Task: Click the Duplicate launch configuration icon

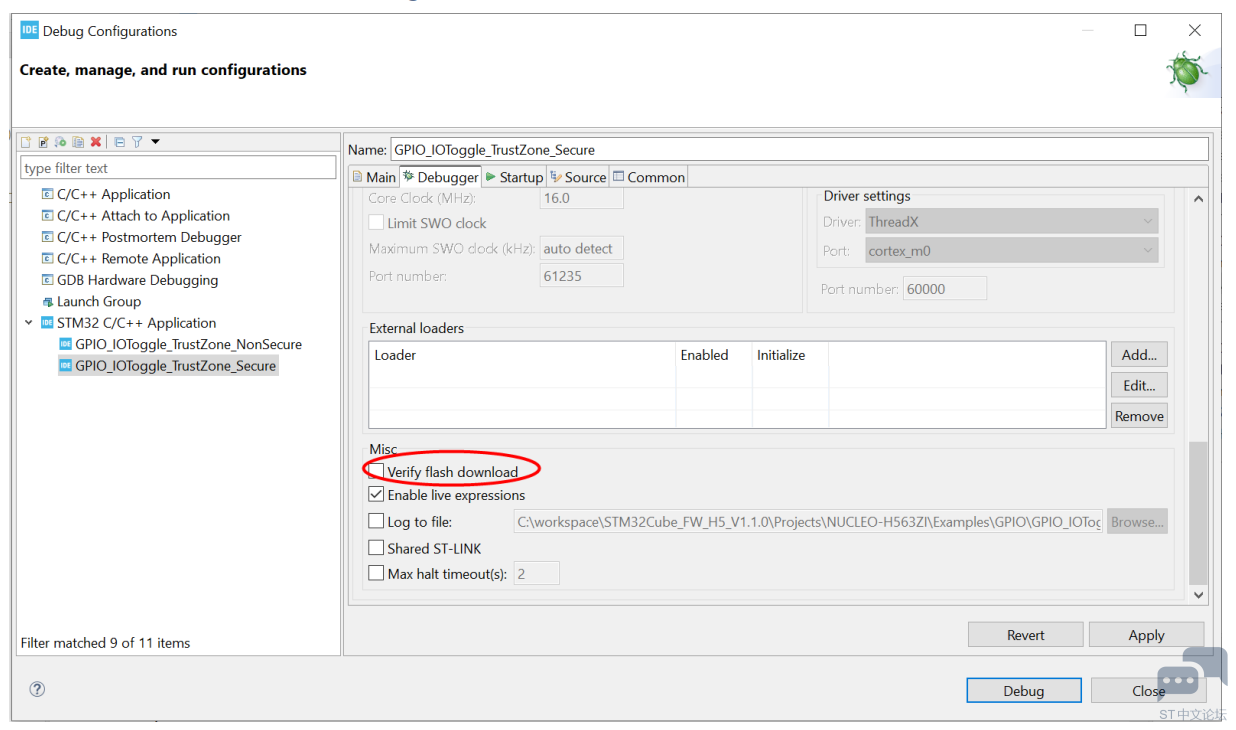Action: click(x=78, y=142)
